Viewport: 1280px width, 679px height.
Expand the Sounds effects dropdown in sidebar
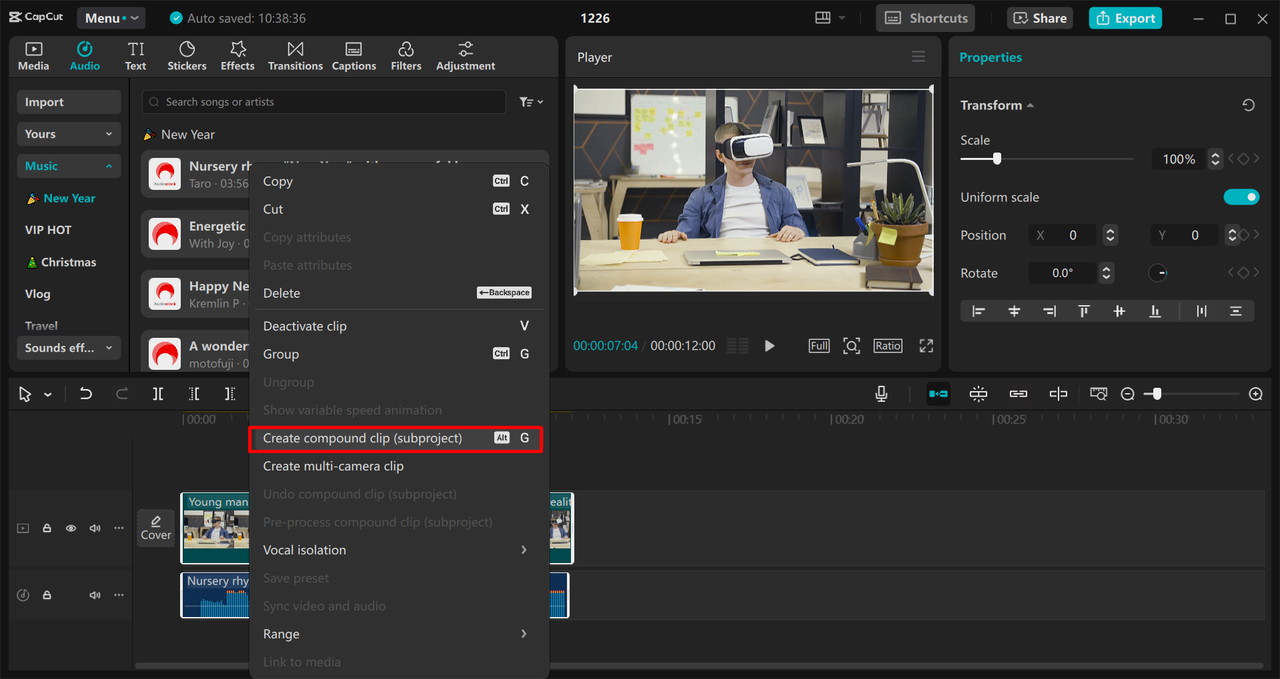coord(68,348)
